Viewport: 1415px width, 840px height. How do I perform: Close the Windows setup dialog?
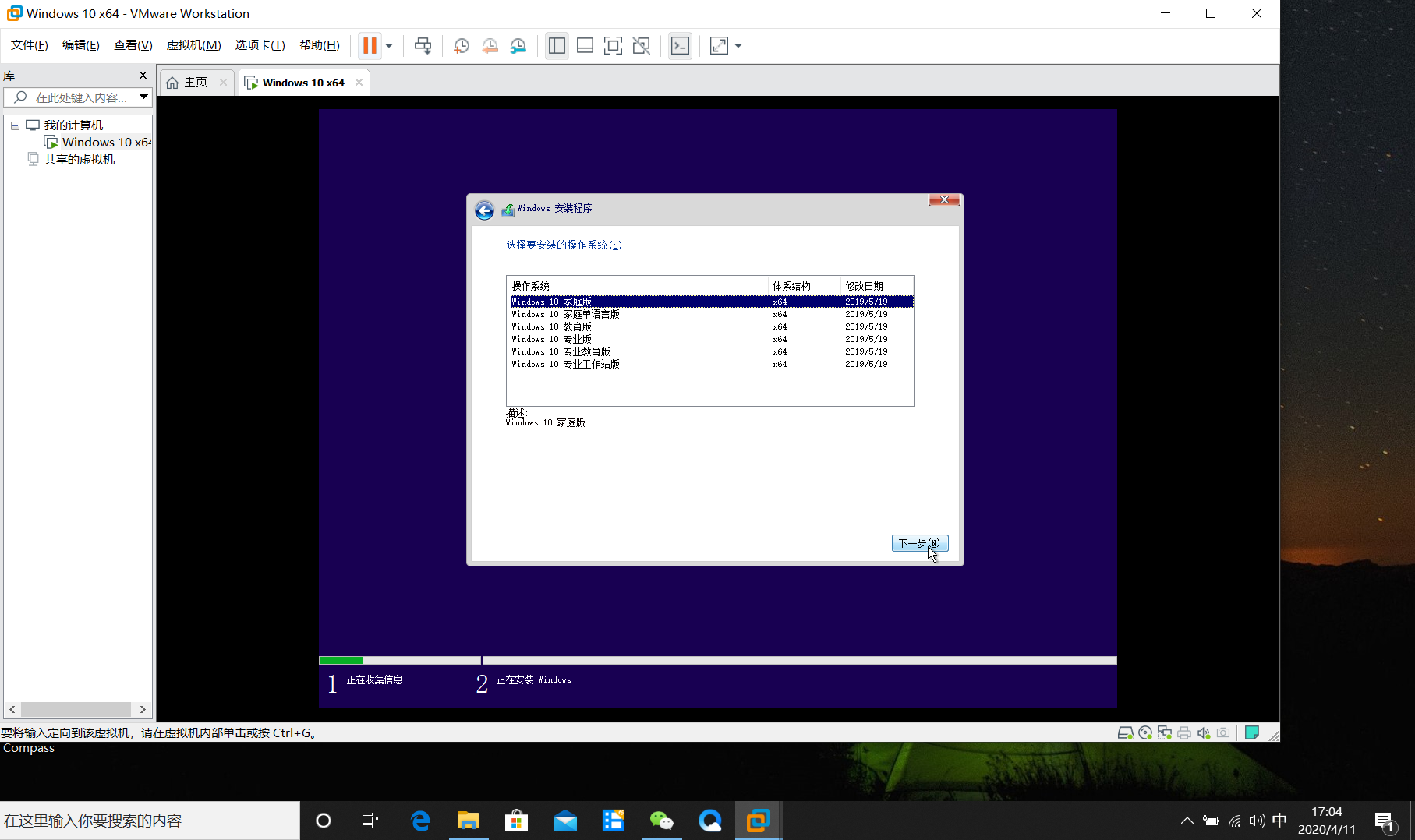click(944, 200)
